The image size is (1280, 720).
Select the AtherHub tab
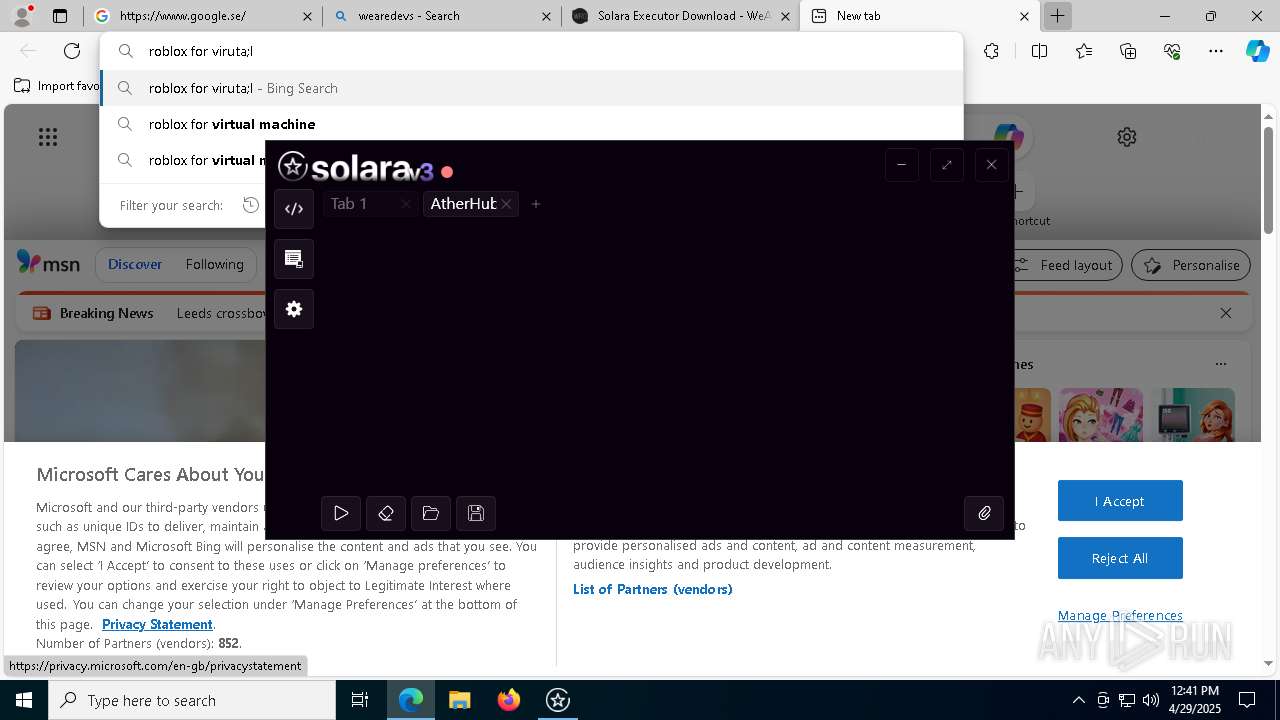[x=463, y=204]
